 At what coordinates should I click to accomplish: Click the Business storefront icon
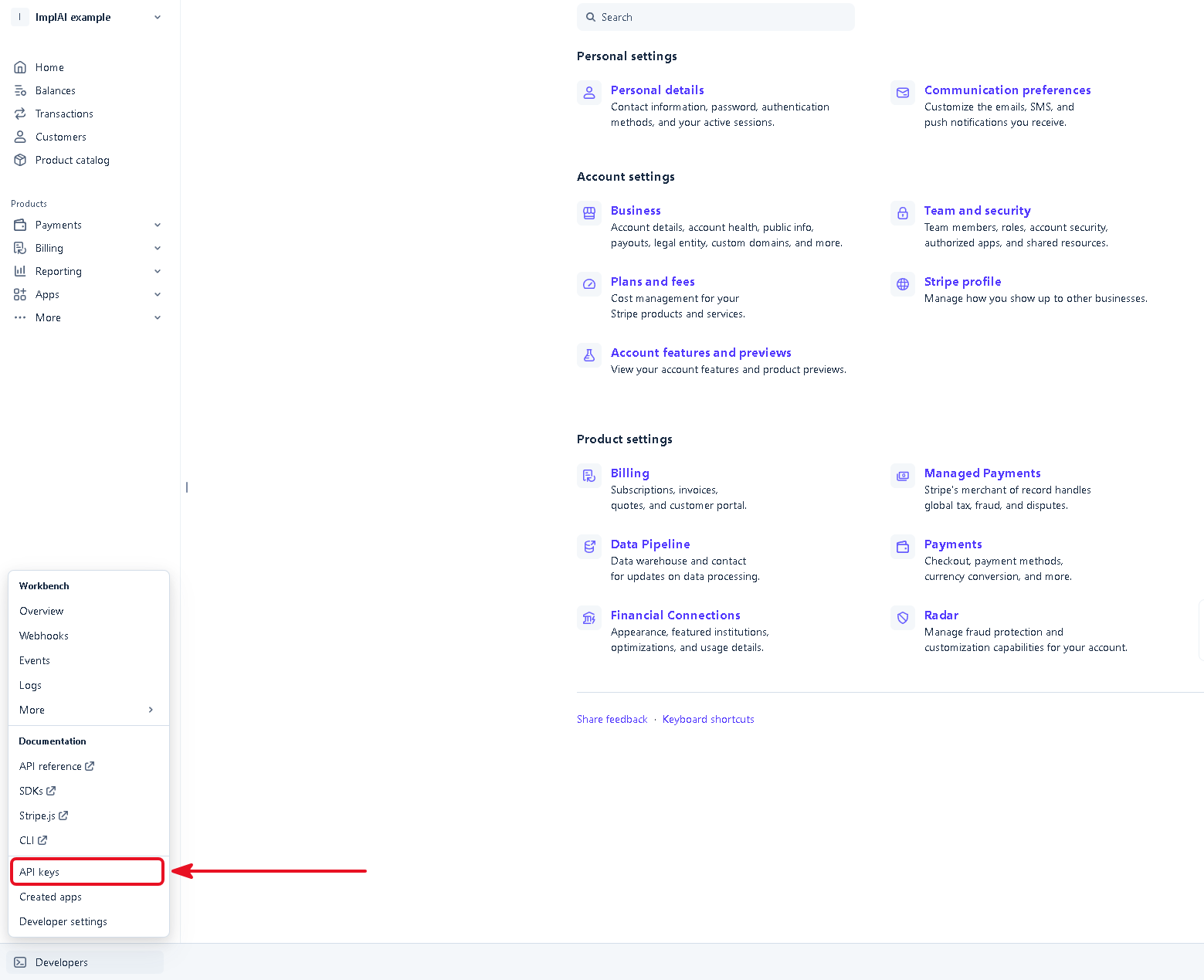589,213
